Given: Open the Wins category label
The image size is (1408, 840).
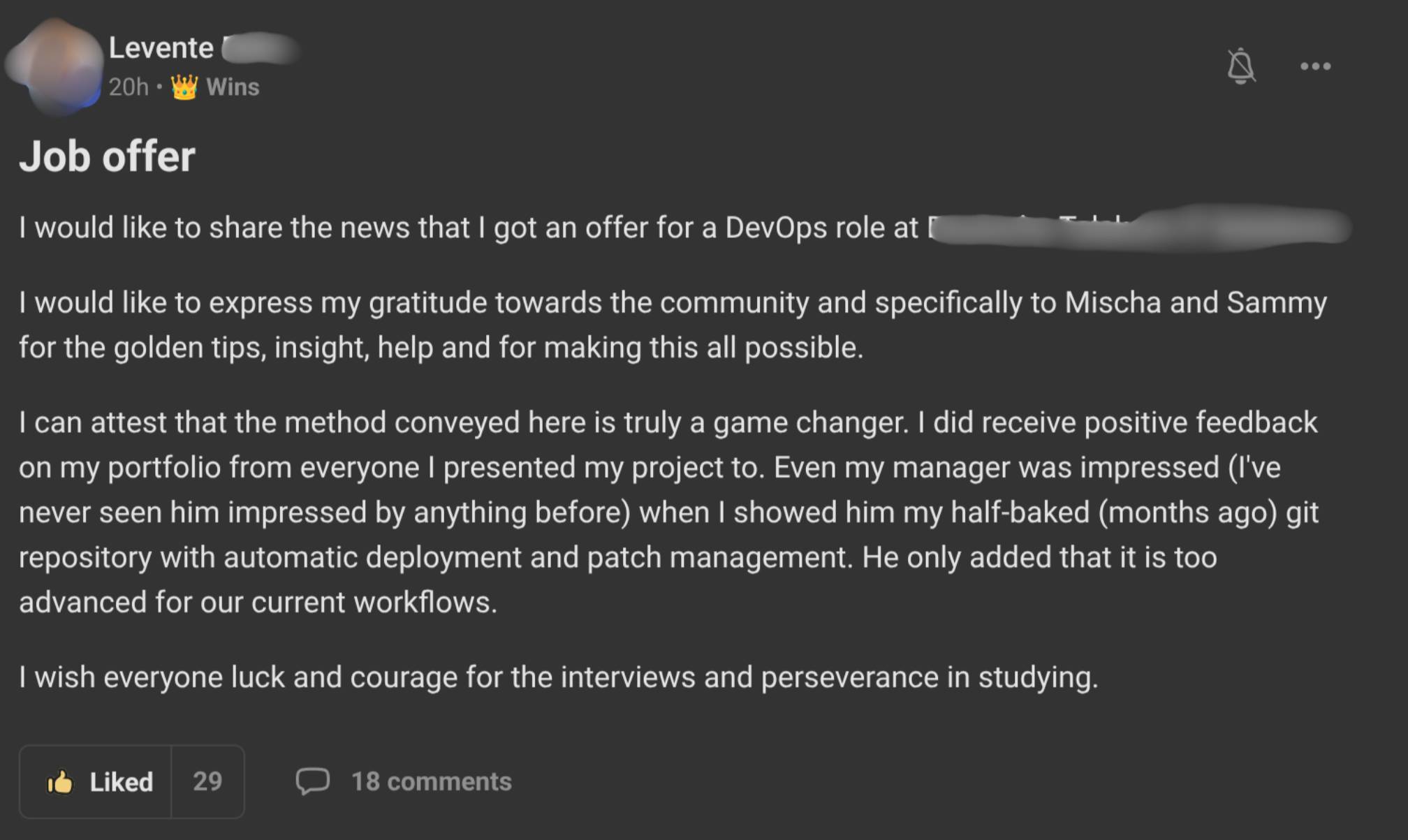Looking at the screenshot, I should click(x=233, y=87).
